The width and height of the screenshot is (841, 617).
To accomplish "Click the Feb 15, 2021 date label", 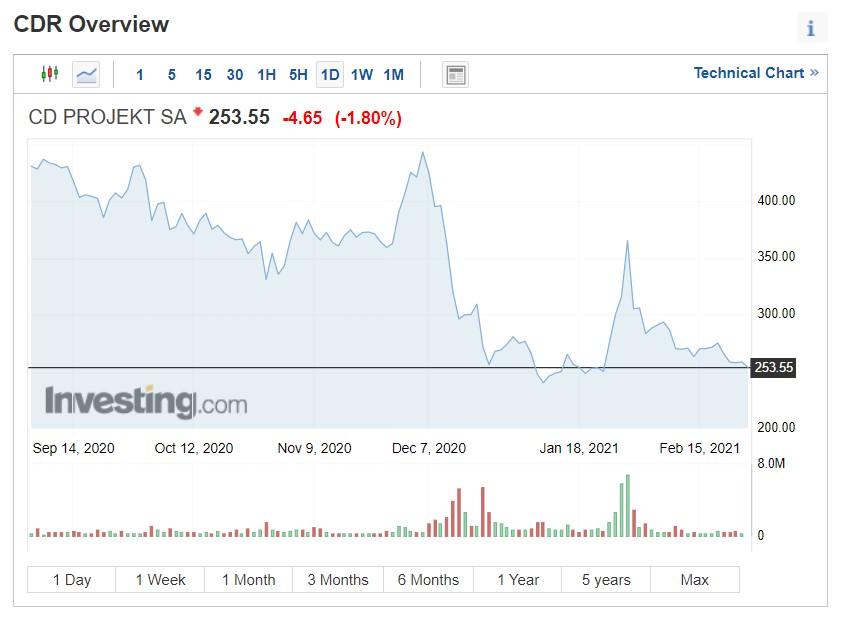I will pyautogui.click(x=699, y=448).
